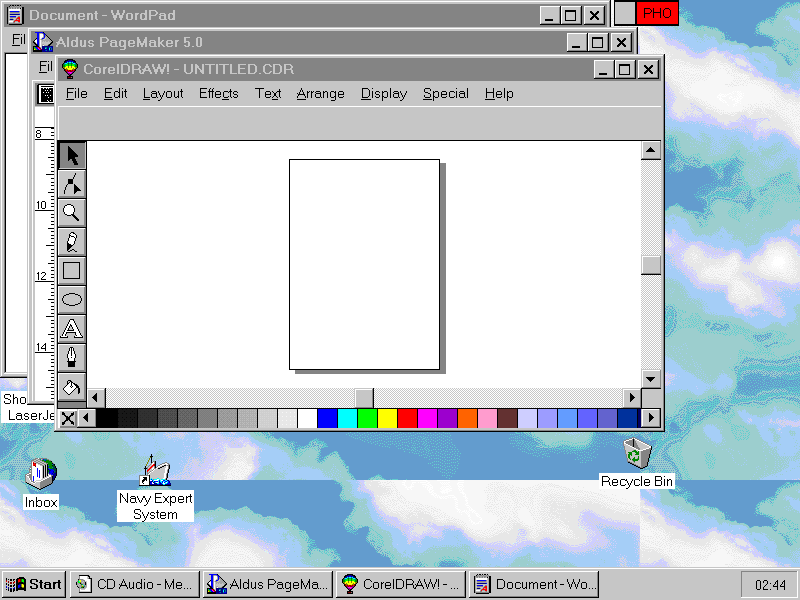
Task: Select the Ellipse tool
Action: pyautogui.click(x=71, y=299)
